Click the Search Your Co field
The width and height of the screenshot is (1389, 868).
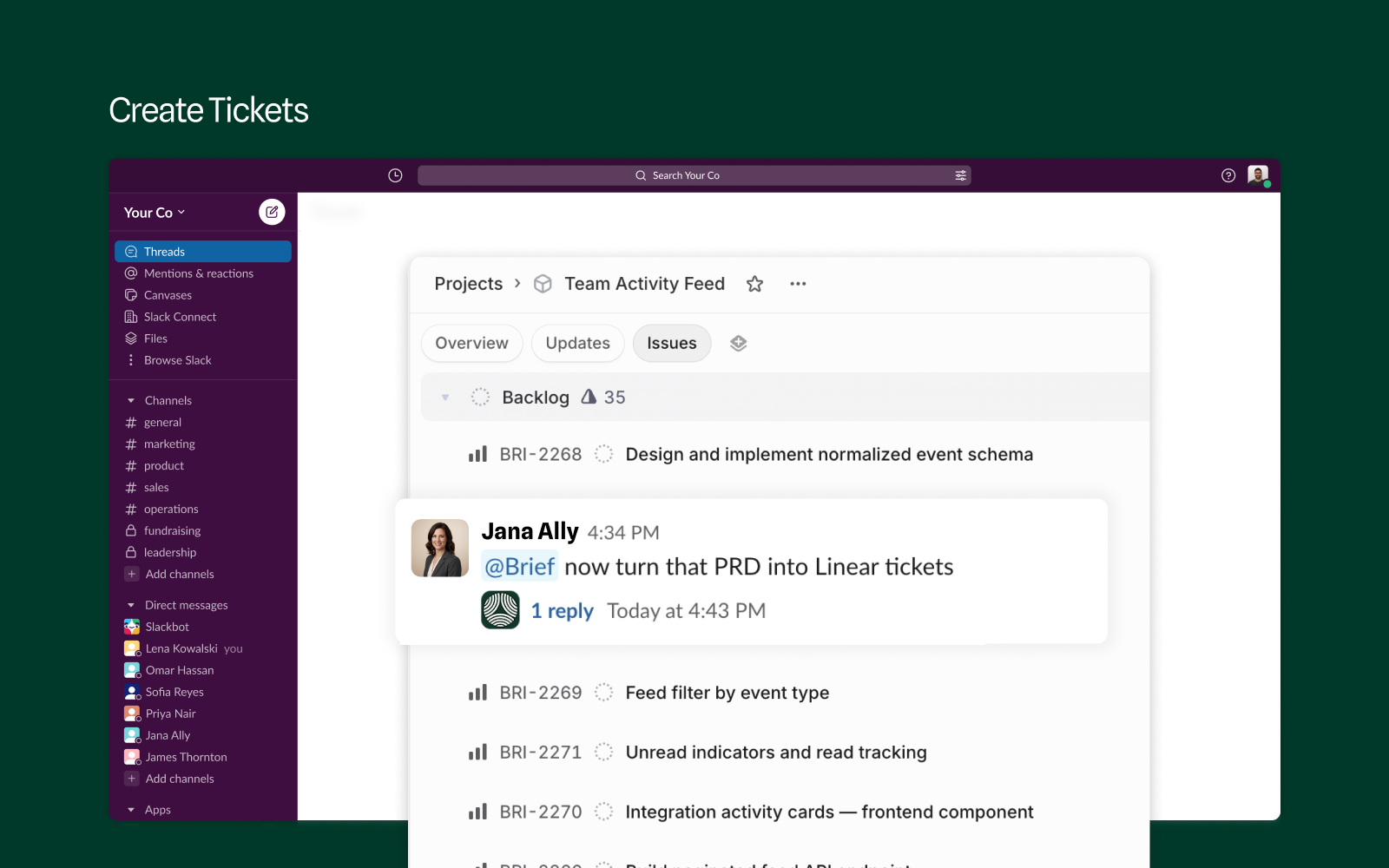694,175
